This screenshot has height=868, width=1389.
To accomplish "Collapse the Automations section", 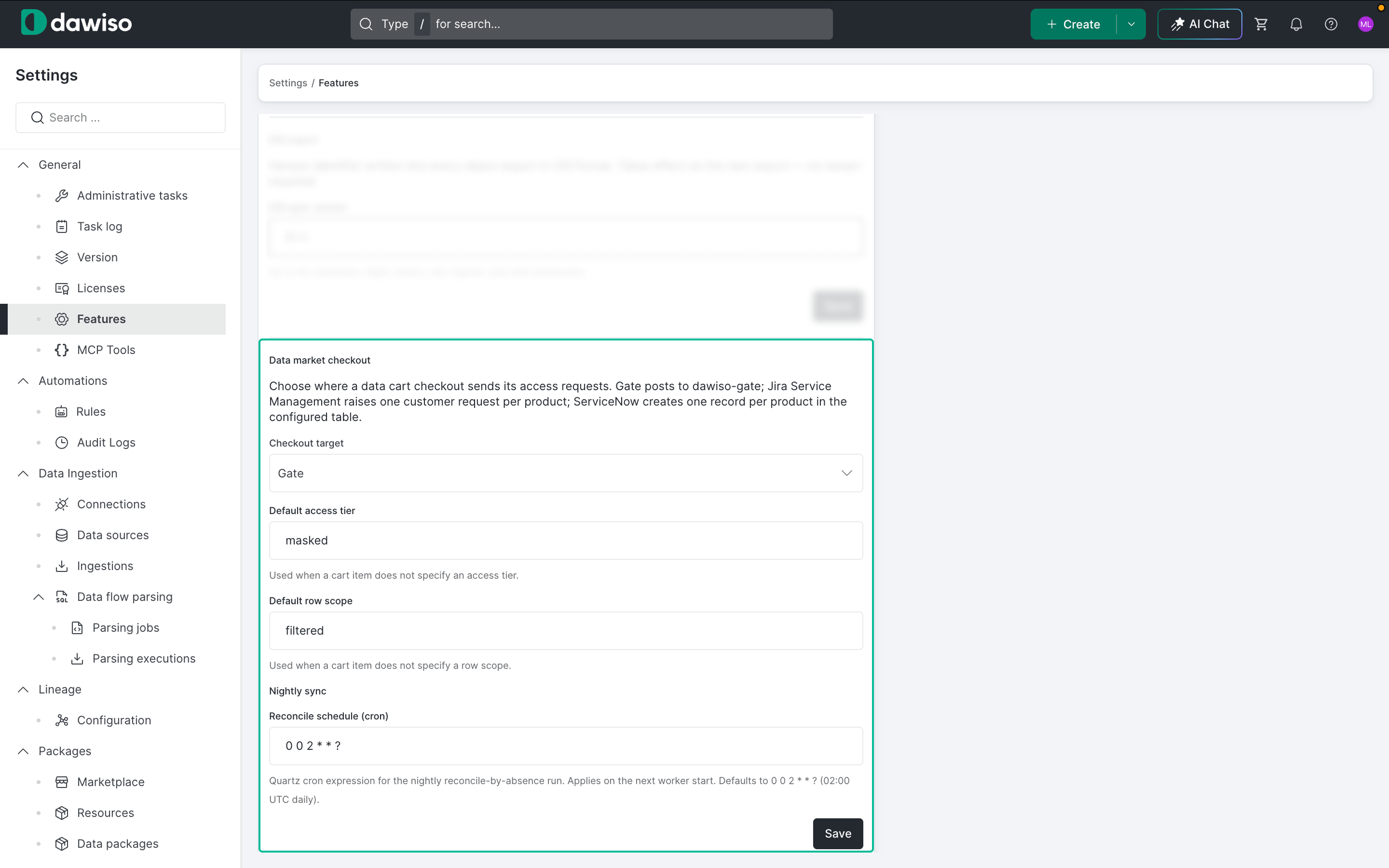I will point(23,381).
